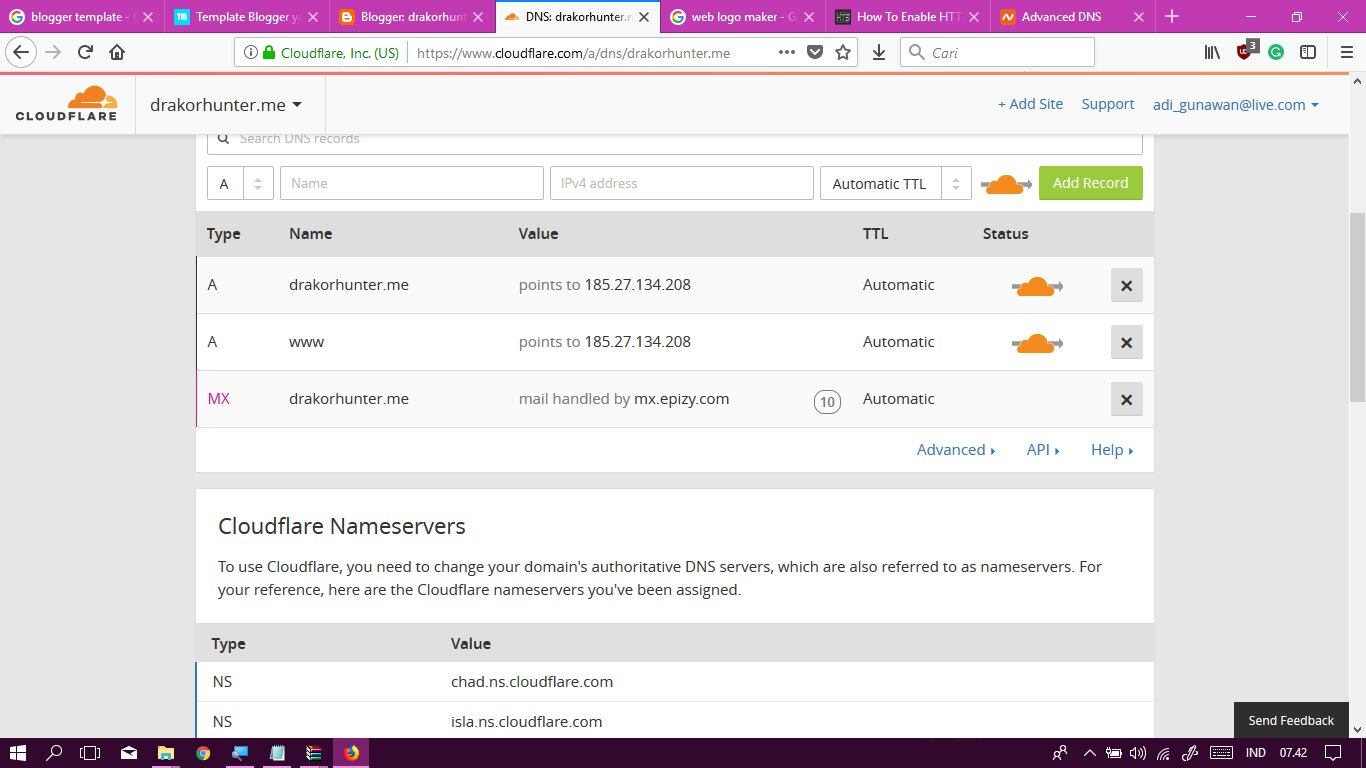Open uBlock Origin extension
Screen dimensions: 1366x768
[x=1245, y=51]
